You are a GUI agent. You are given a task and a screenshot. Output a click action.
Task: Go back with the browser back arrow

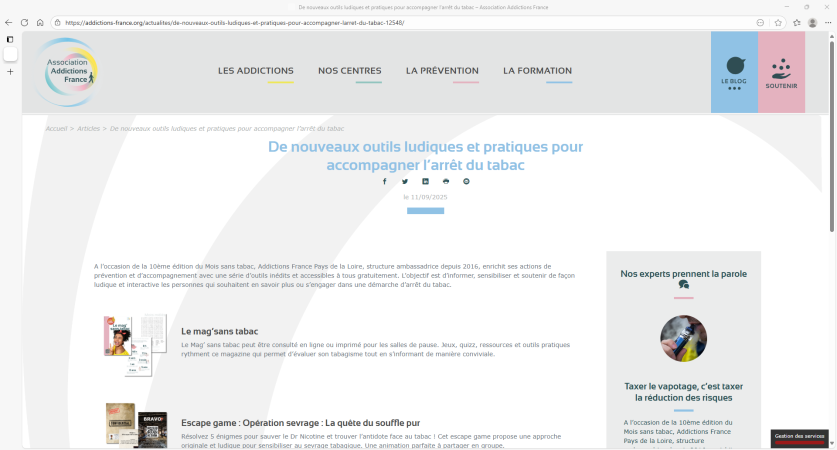coord(9,22)
